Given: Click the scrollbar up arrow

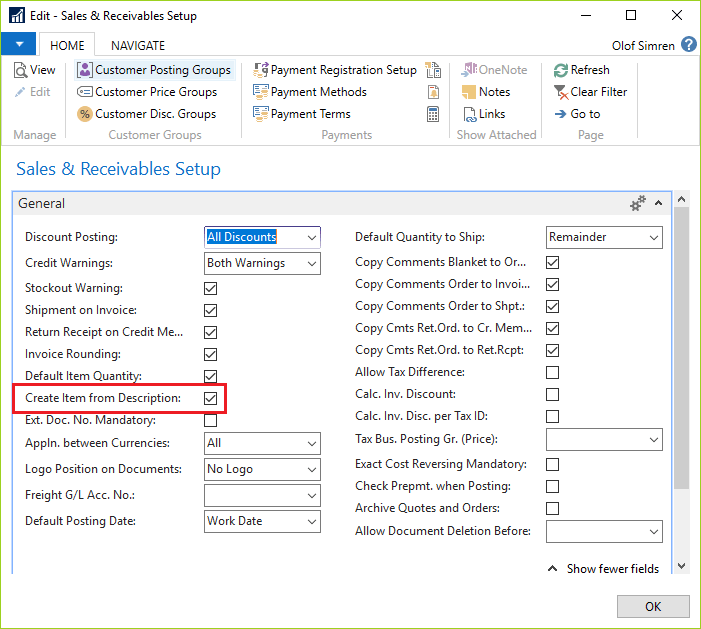Looking at the screenshot, I should coord(681,199).
